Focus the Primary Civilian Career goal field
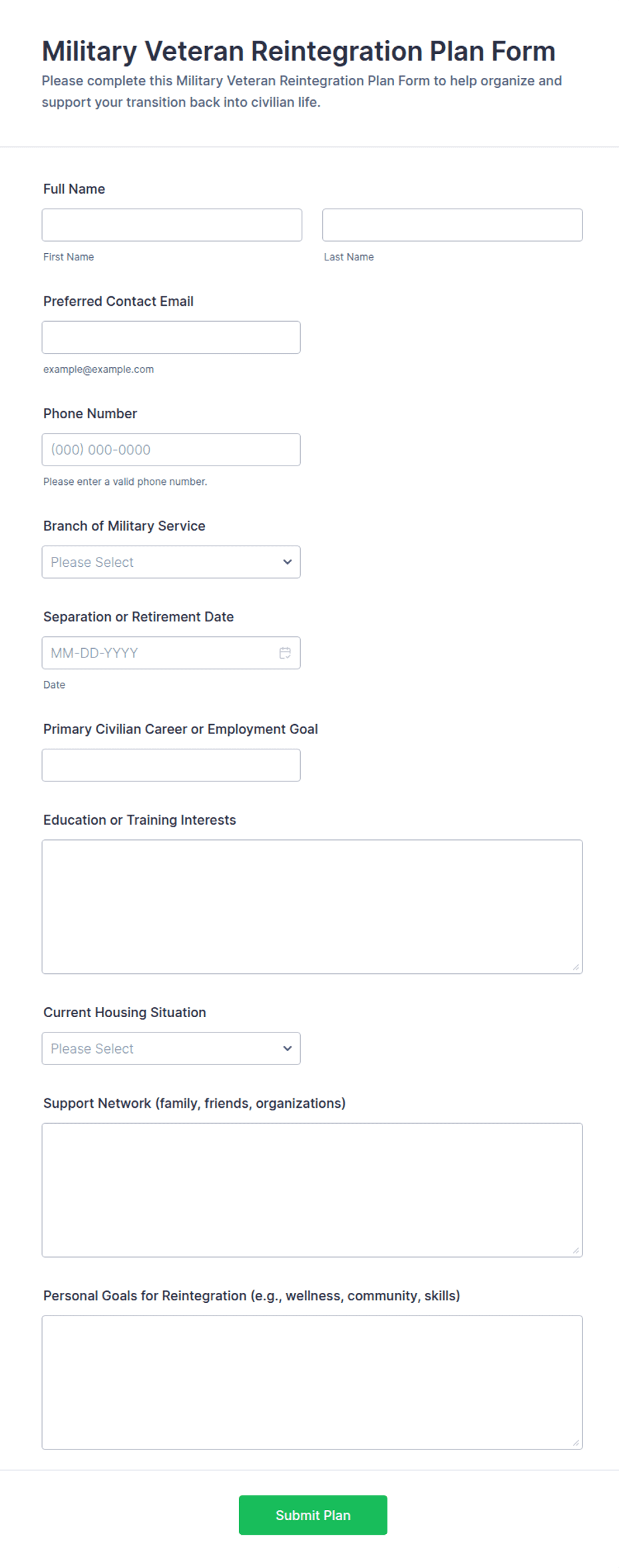Image resolution: width=619 pixels, height=1568 pixels. click(171, 765)
